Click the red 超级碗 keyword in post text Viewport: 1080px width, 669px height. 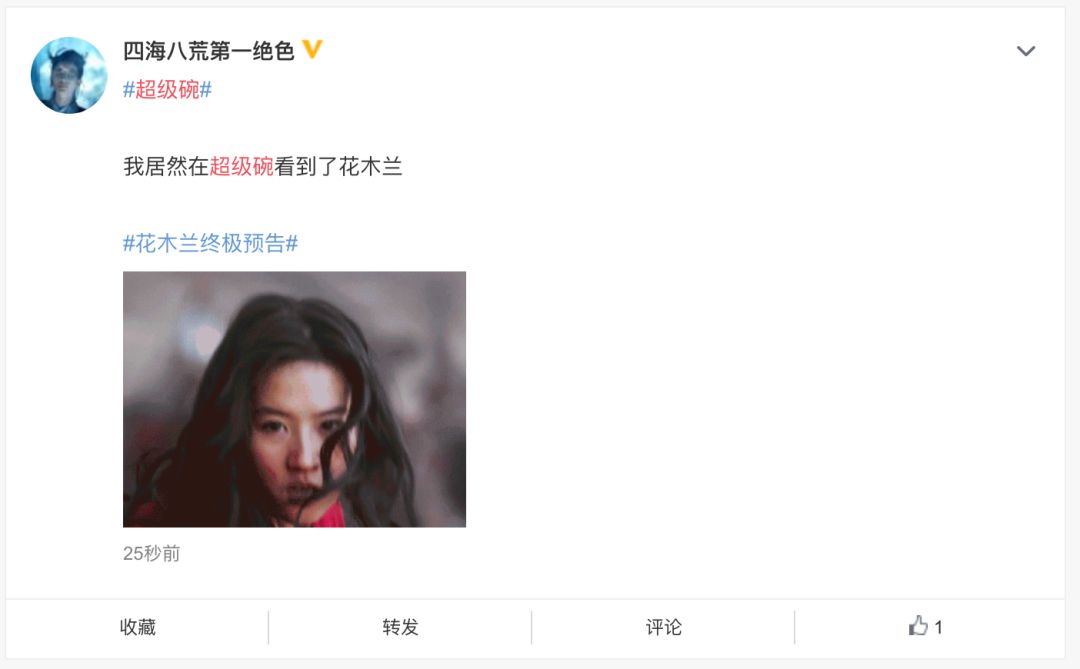242,167
